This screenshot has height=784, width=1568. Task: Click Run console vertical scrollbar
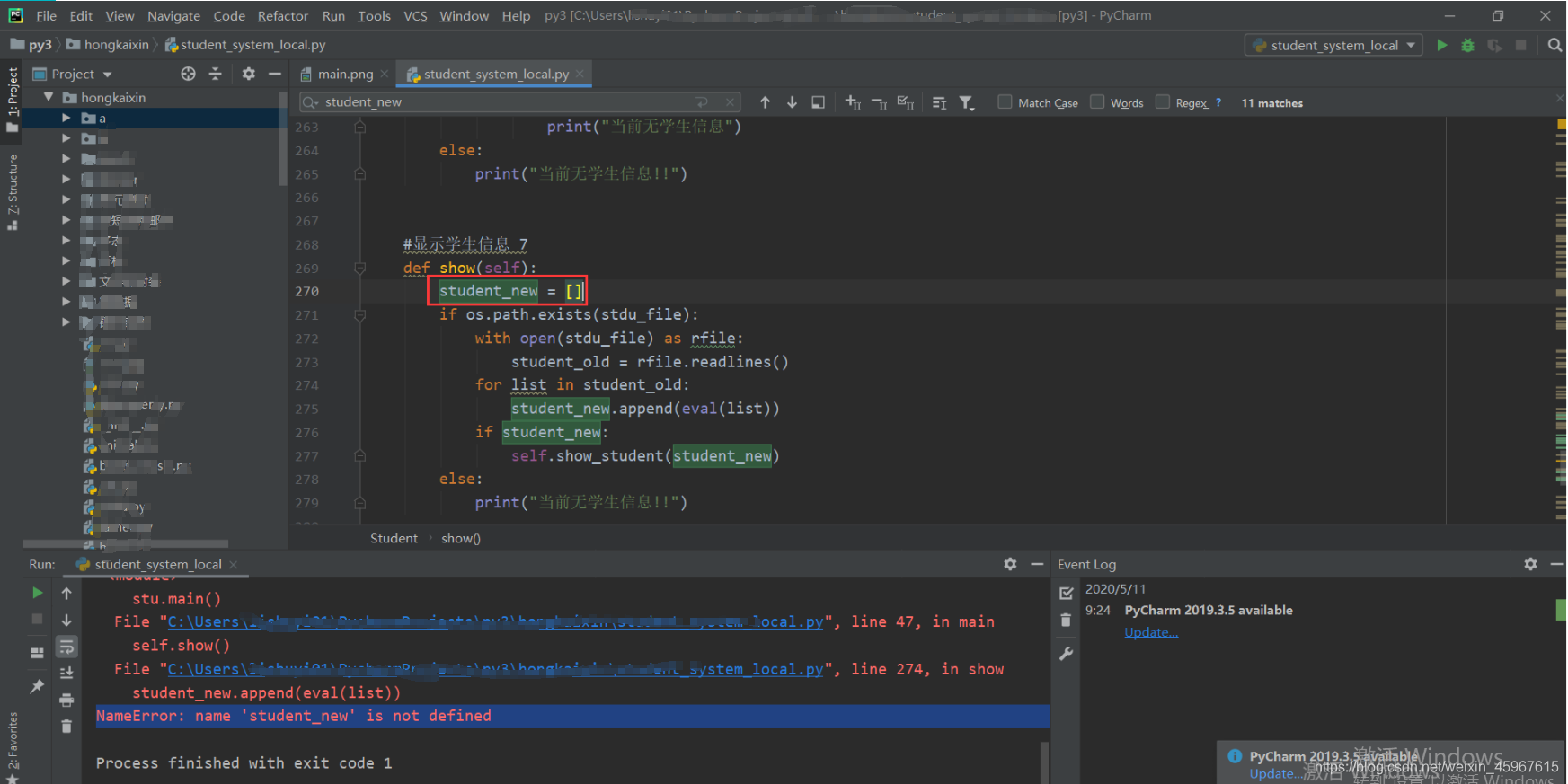1044,762
